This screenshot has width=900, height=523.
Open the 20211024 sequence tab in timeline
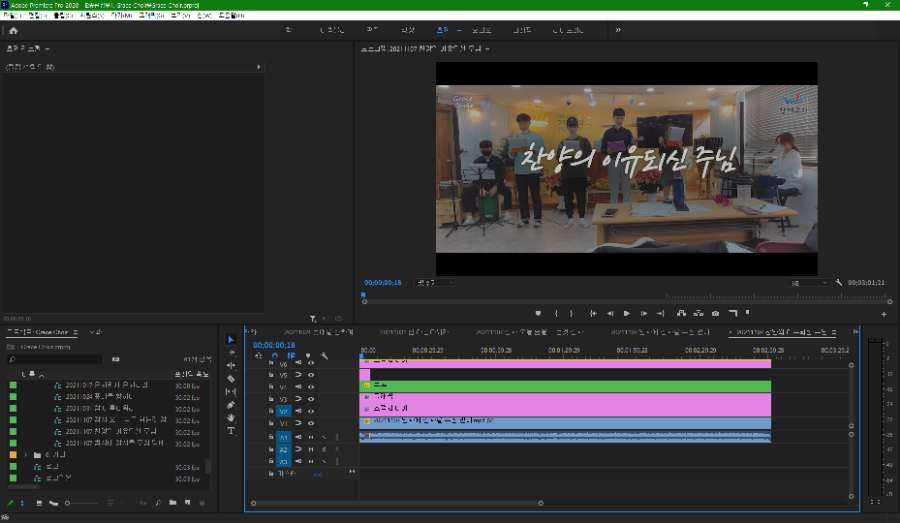319,332
